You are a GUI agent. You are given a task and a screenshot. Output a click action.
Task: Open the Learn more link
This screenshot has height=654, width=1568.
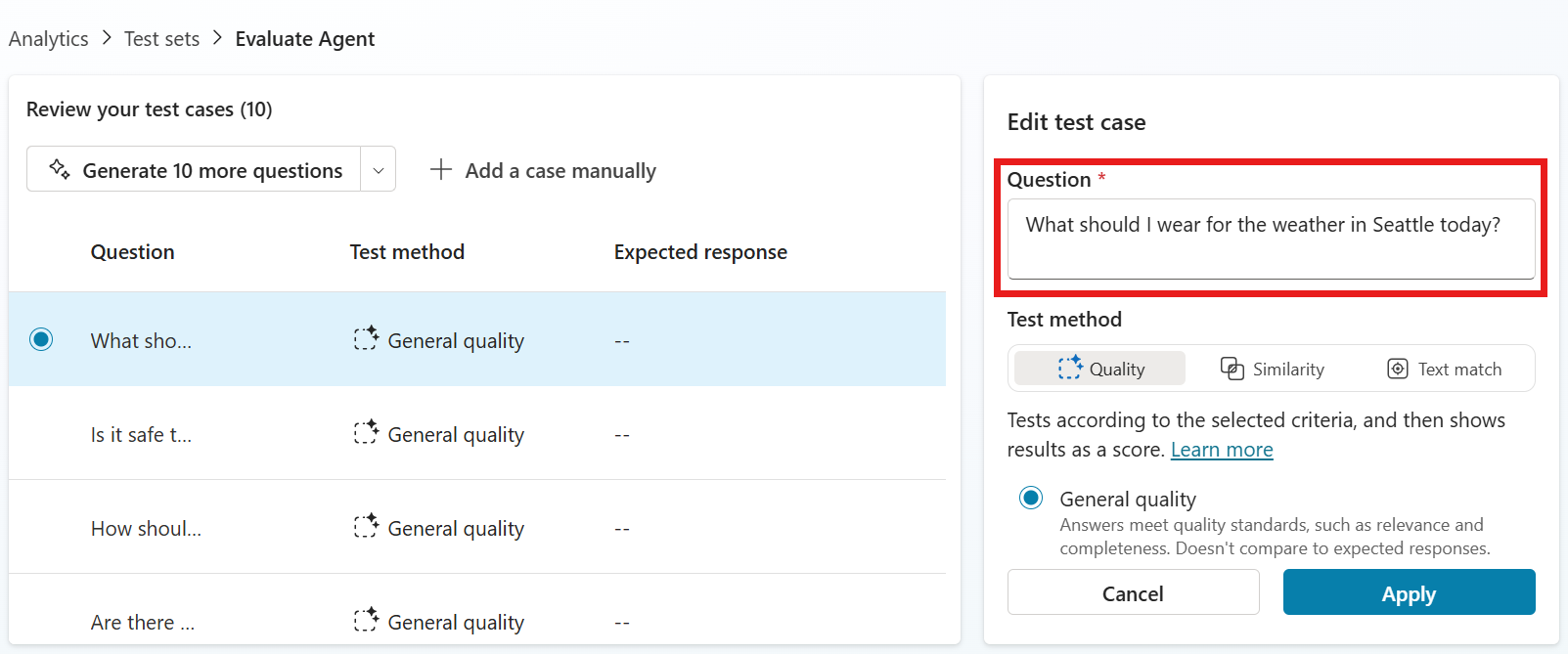[1222, 450]
